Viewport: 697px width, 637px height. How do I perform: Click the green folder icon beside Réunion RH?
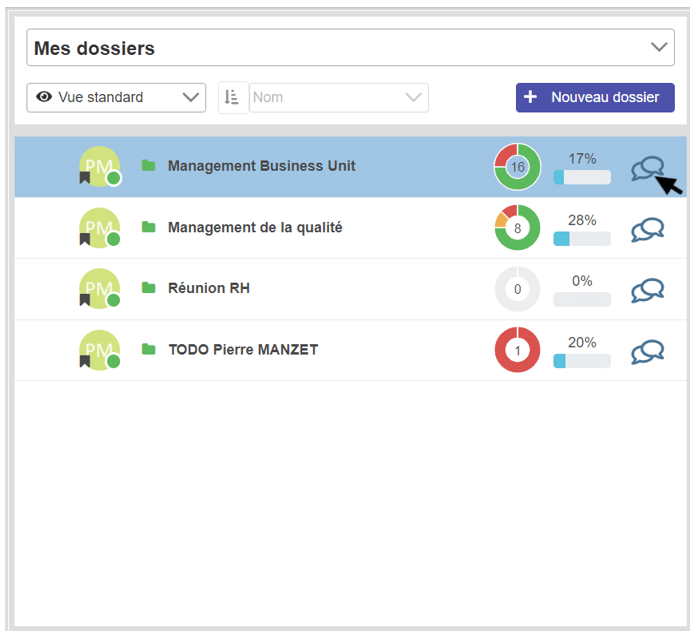click(149, 288)
